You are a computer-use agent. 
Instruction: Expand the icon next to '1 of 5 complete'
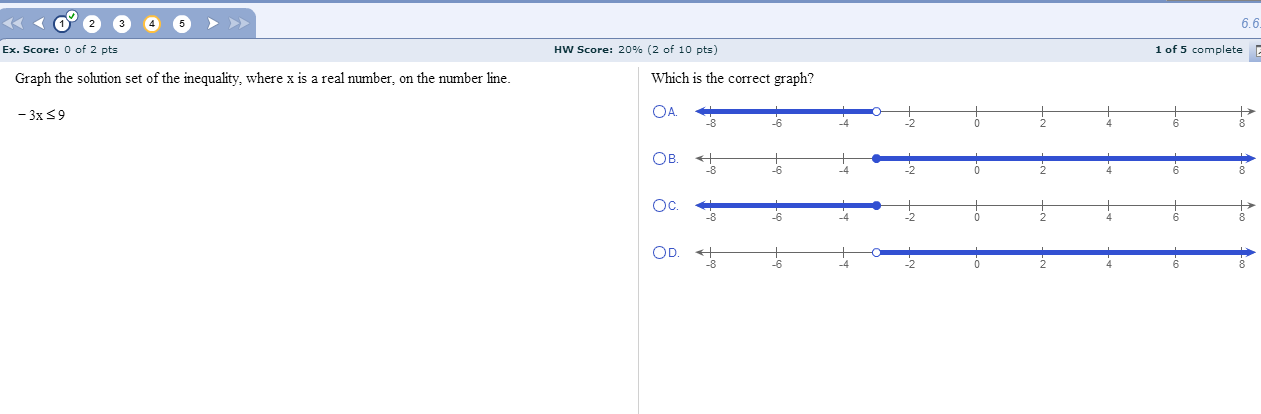(1255, 50)
